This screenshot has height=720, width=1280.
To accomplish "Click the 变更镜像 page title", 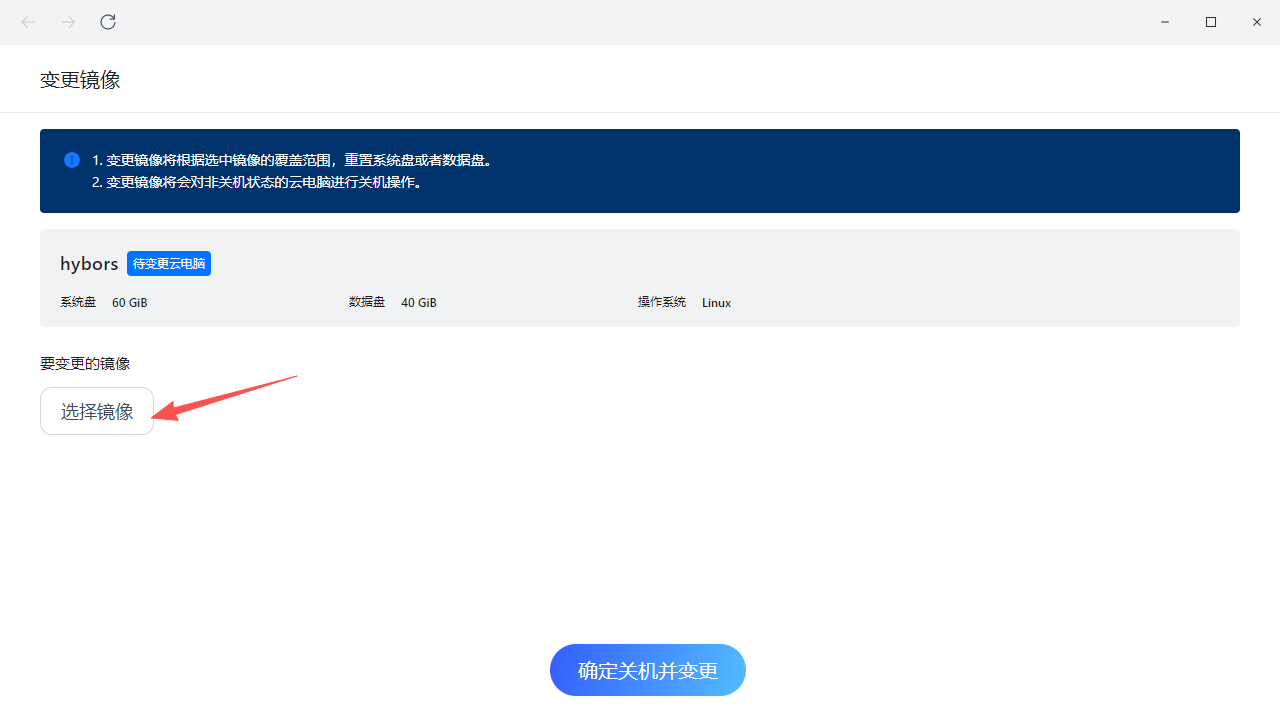I will (x=80, y=80).
